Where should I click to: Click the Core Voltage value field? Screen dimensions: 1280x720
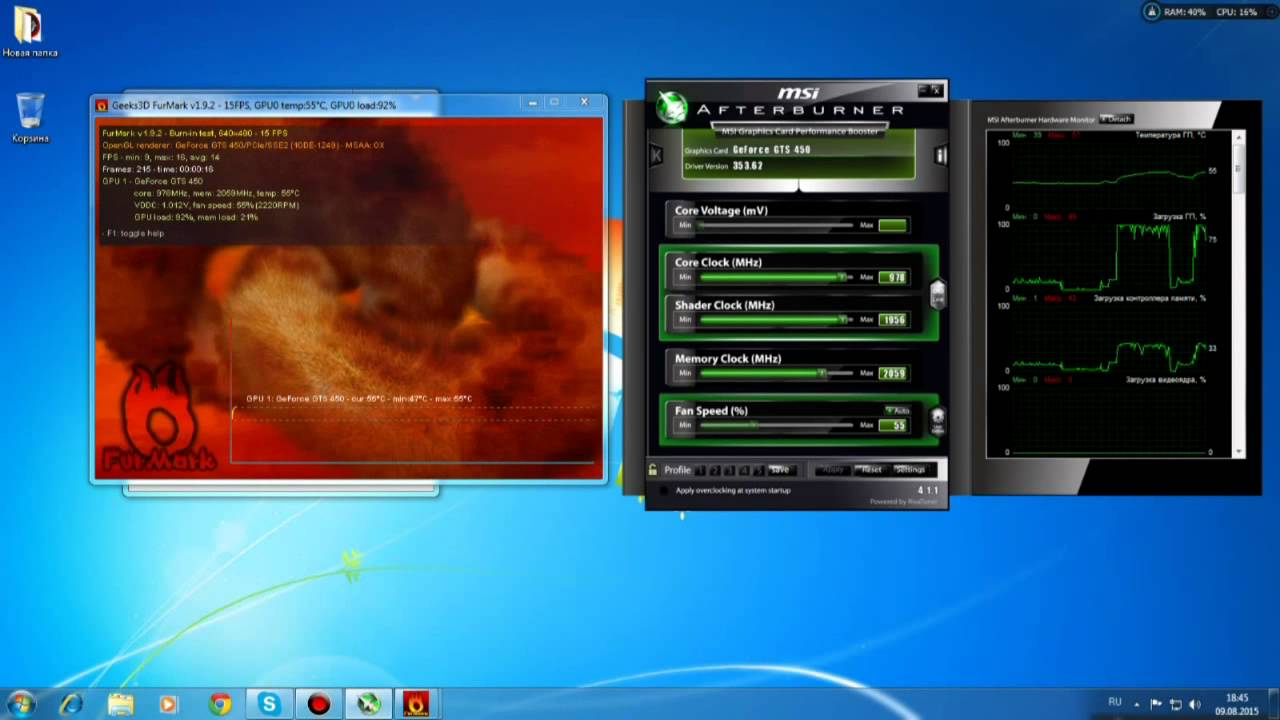click(893, 226)
